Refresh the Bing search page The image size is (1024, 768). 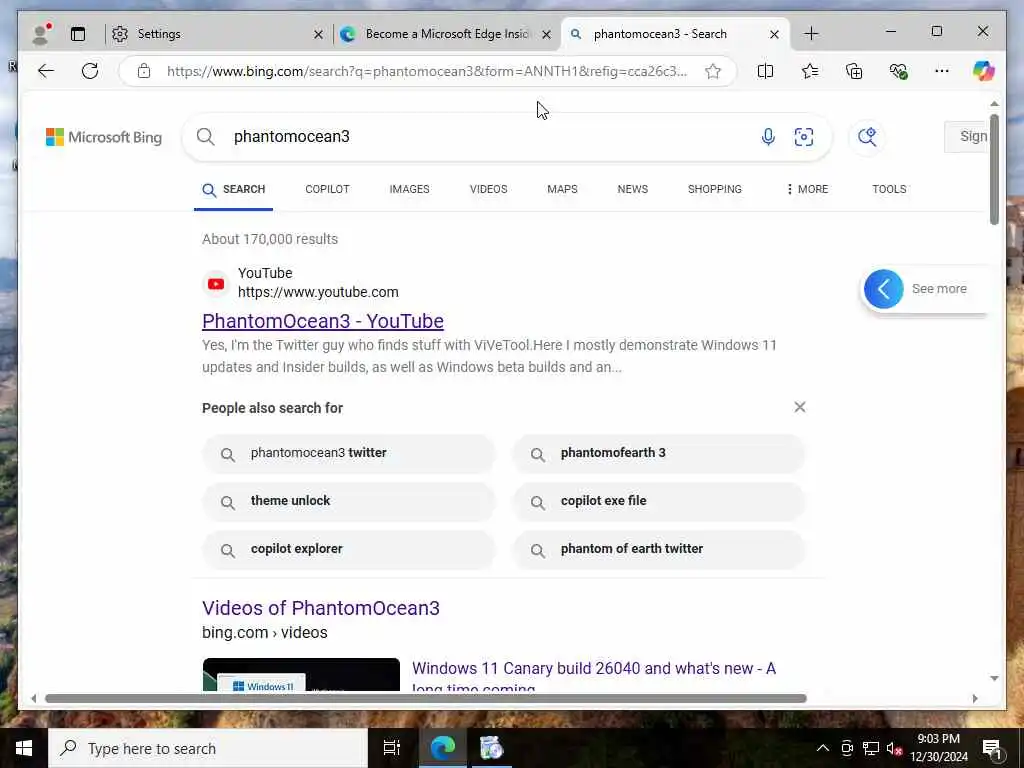point(90,71)
